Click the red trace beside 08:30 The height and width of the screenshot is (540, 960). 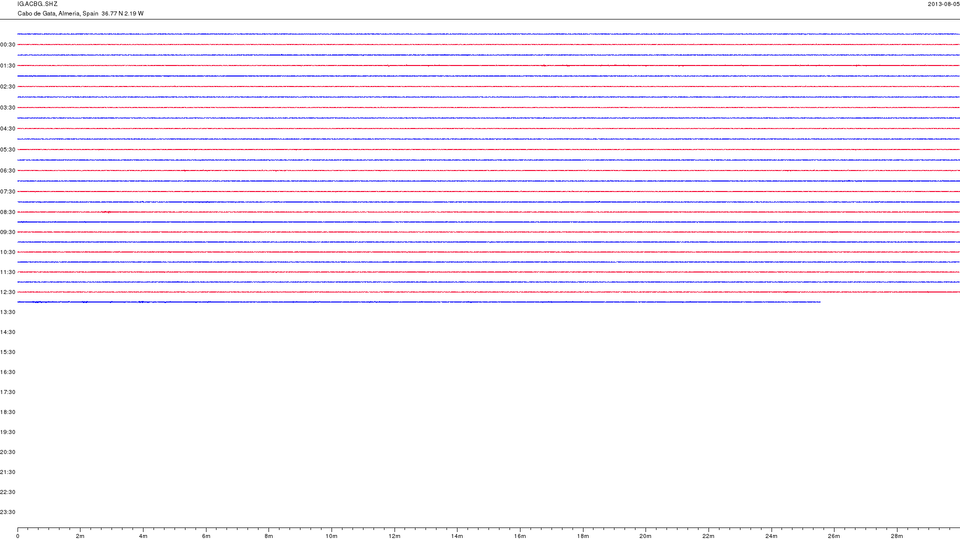point(489,212)
